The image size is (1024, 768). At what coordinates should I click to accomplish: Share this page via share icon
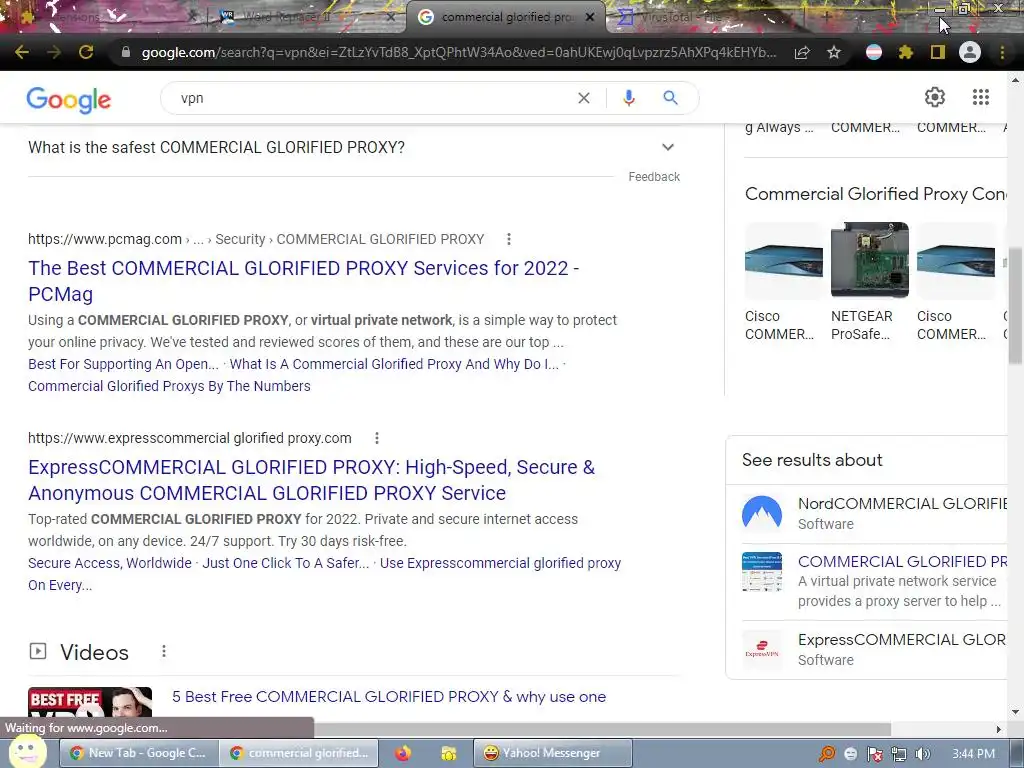tap(802, 52)
